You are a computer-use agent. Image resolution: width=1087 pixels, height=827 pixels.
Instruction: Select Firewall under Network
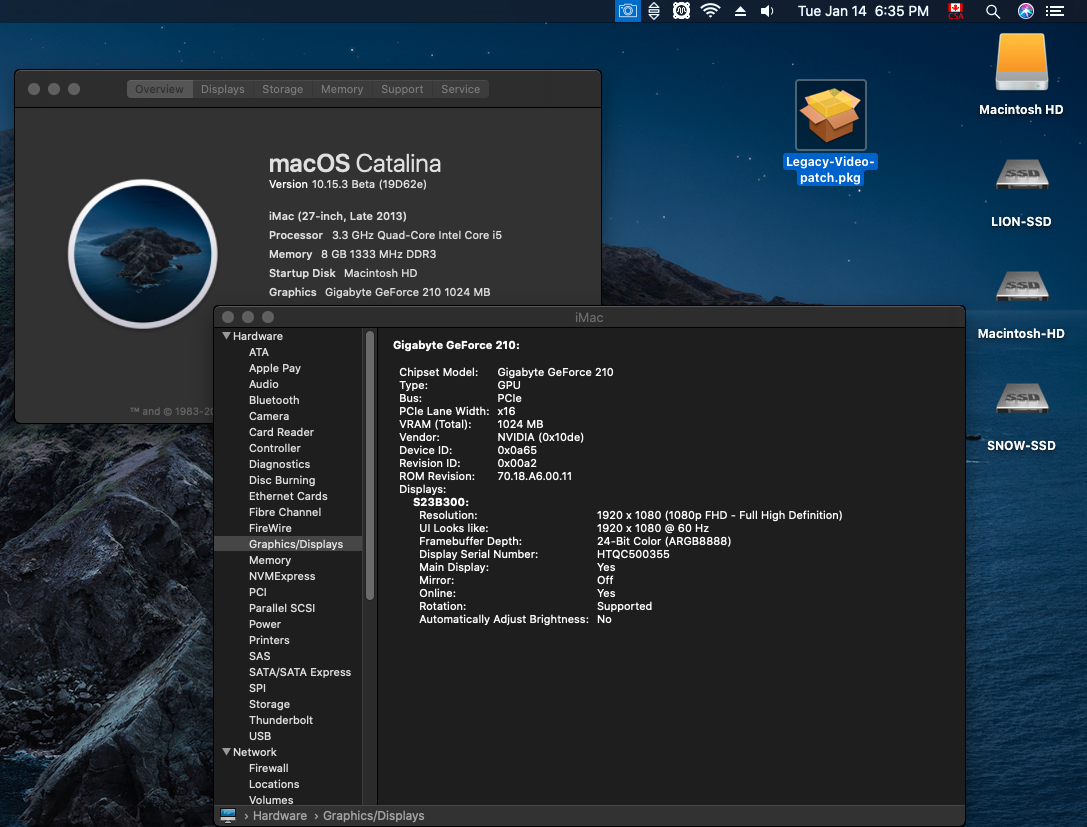tap(268, 768)
